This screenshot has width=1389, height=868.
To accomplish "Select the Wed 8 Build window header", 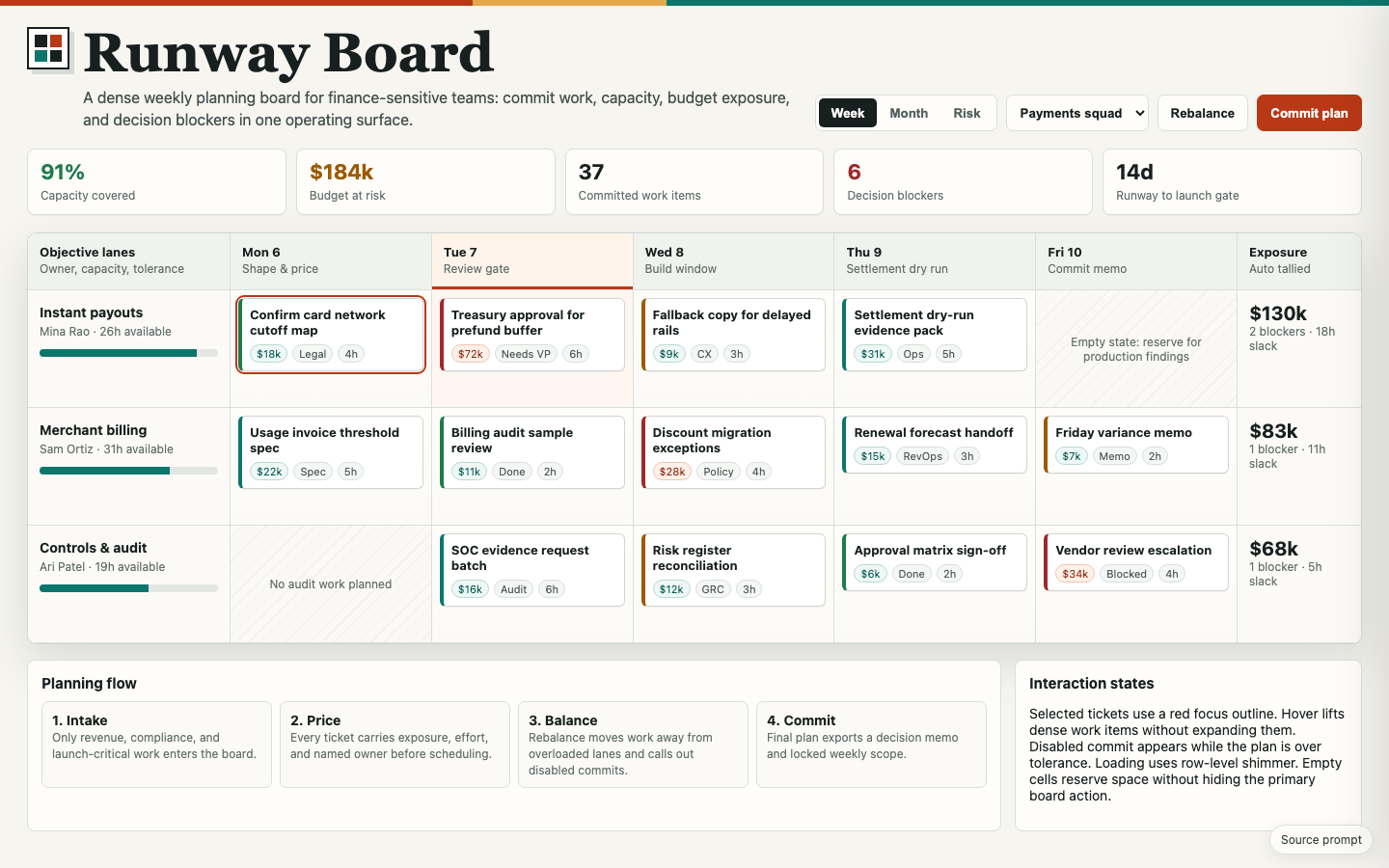I will 733,260.
